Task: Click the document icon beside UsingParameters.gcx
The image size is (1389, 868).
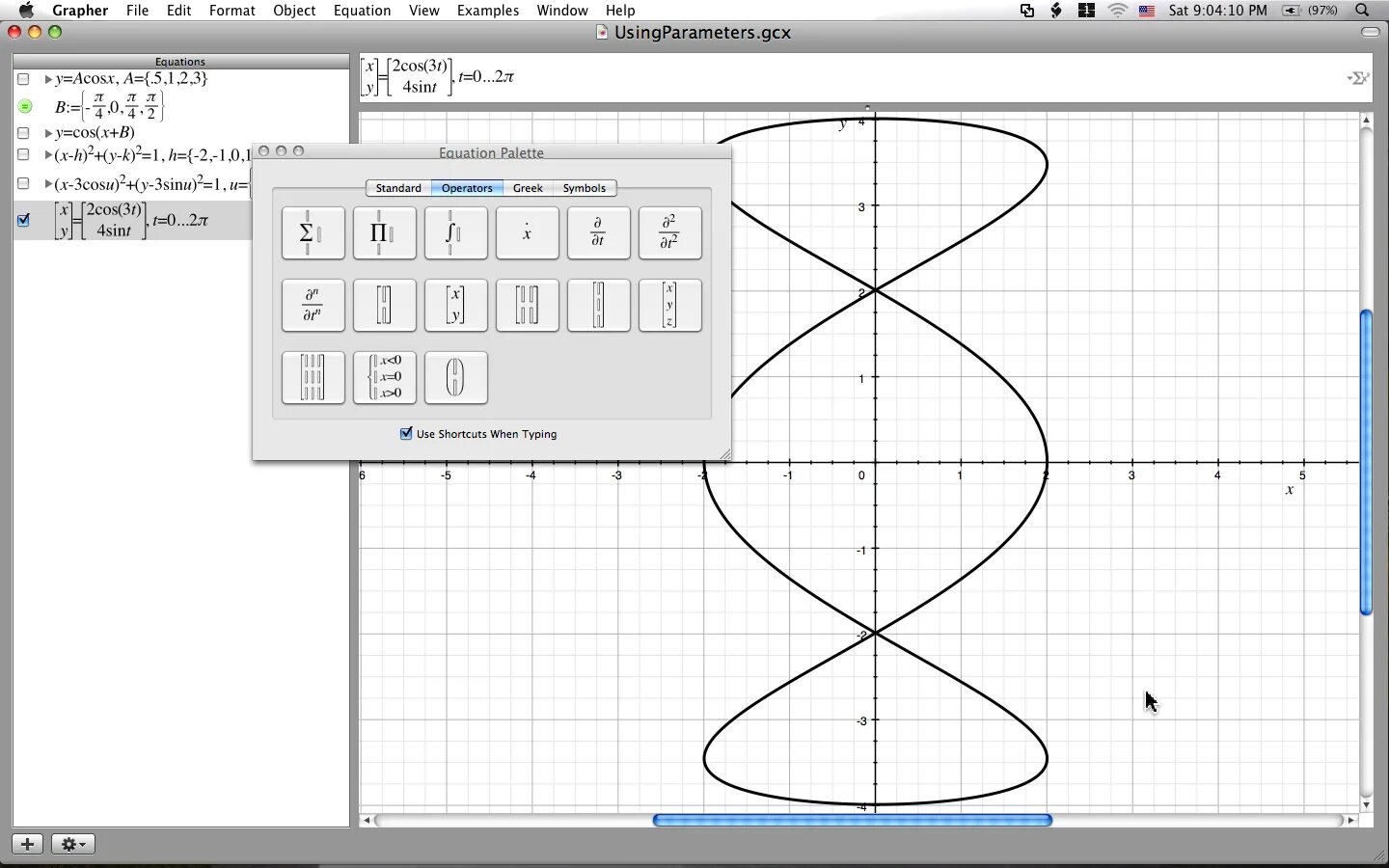Action: pos(602,32)
